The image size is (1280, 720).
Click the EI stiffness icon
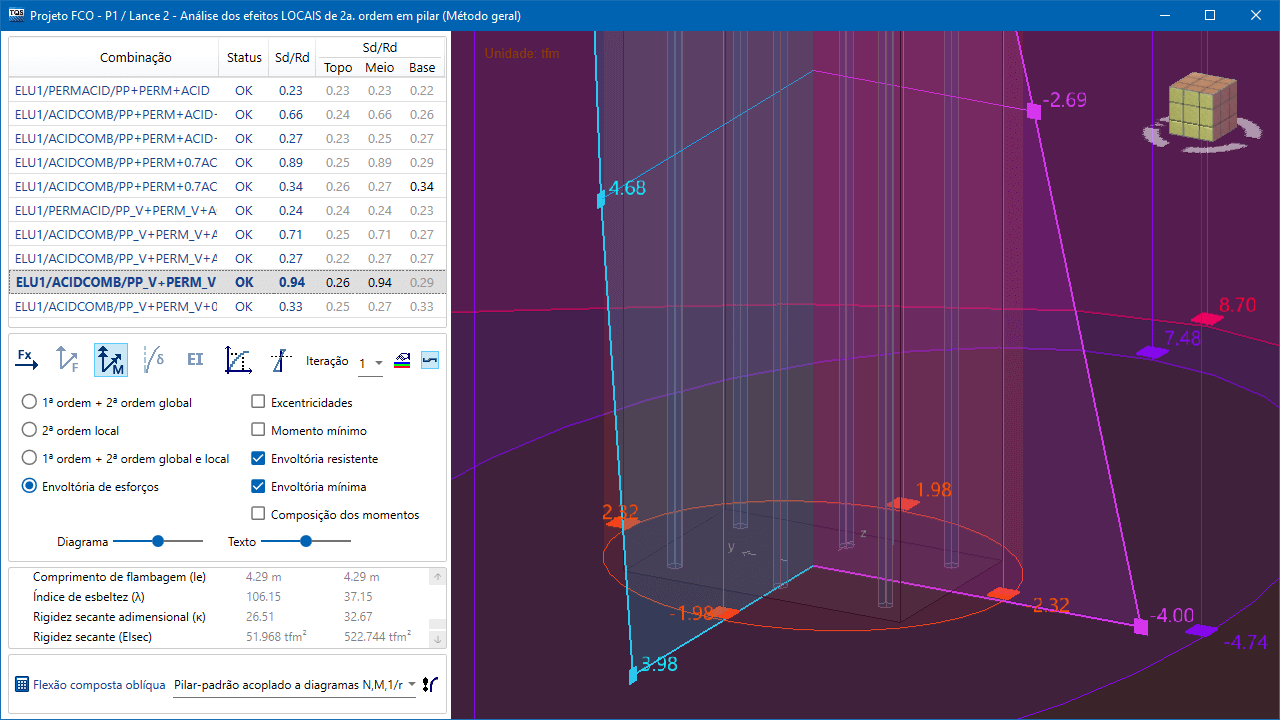point(195,360)
